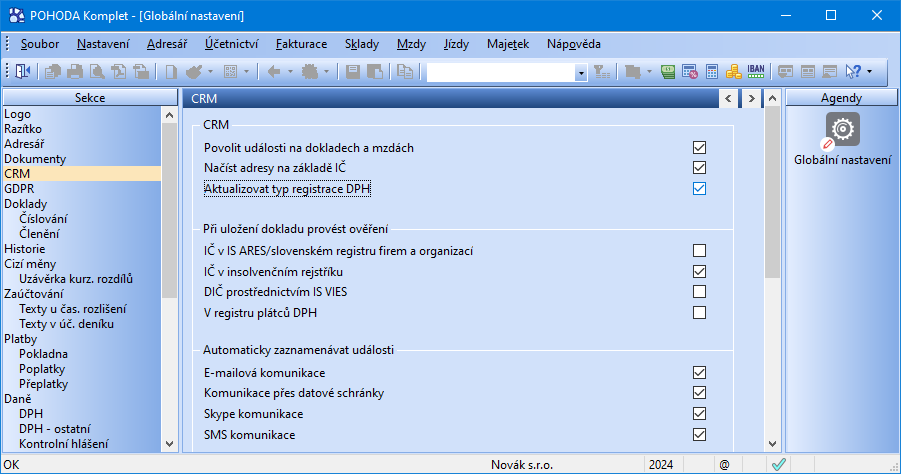Open the toolbar combo box dropdown arrow

click(x=581, y=72)
